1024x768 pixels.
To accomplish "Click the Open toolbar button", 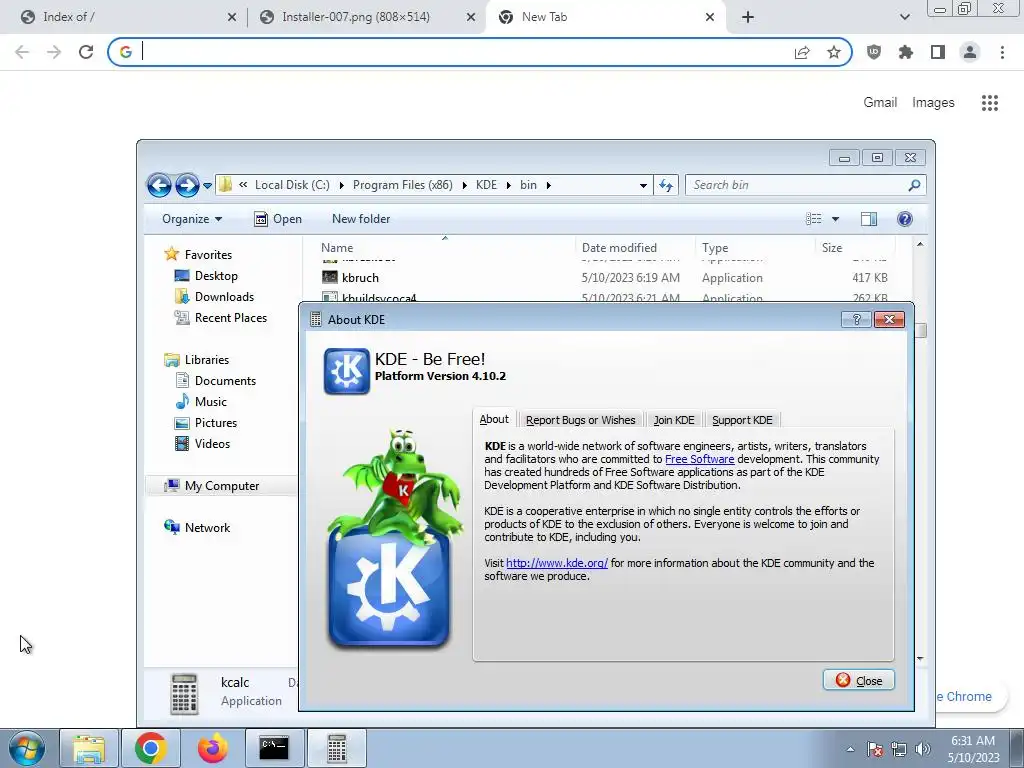I will tap(278, 219).
